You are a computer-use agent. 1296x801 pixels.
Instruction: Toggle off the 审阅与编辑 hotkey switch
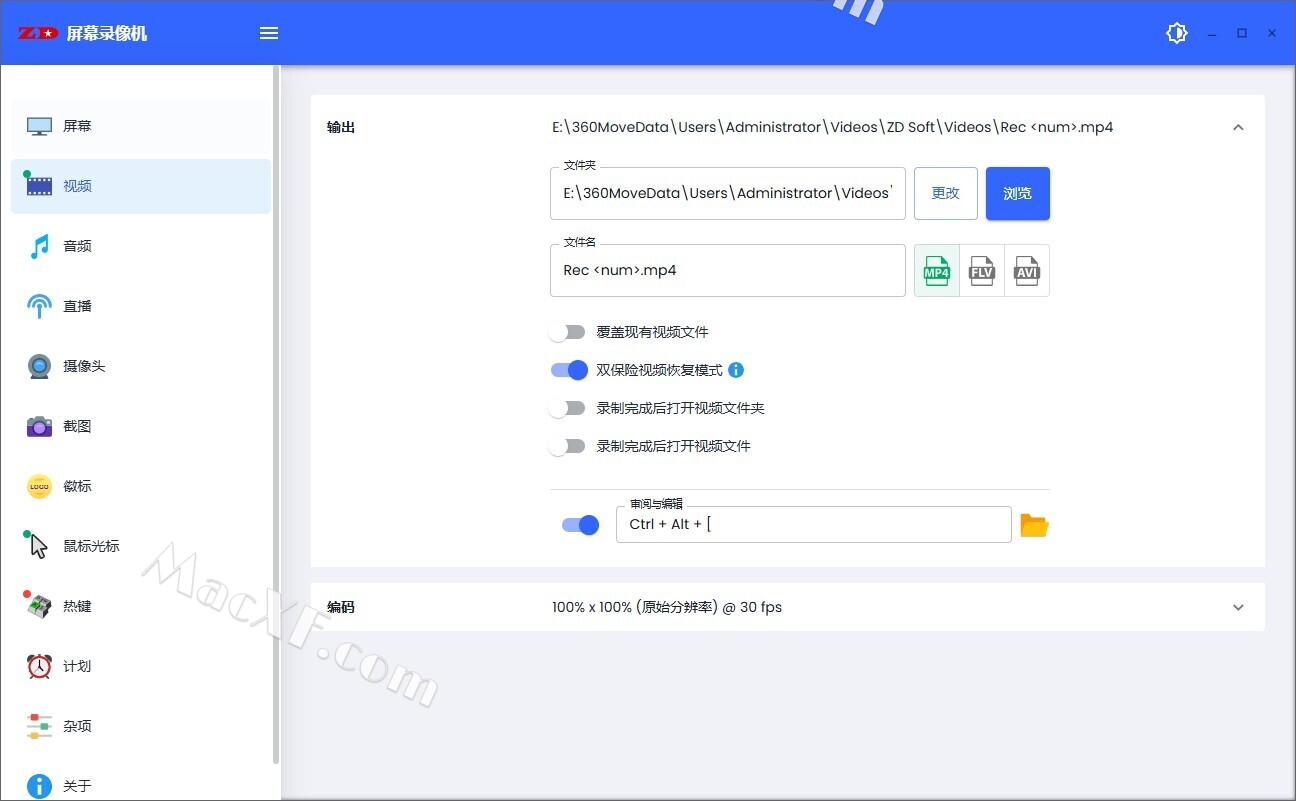(580, 525)
